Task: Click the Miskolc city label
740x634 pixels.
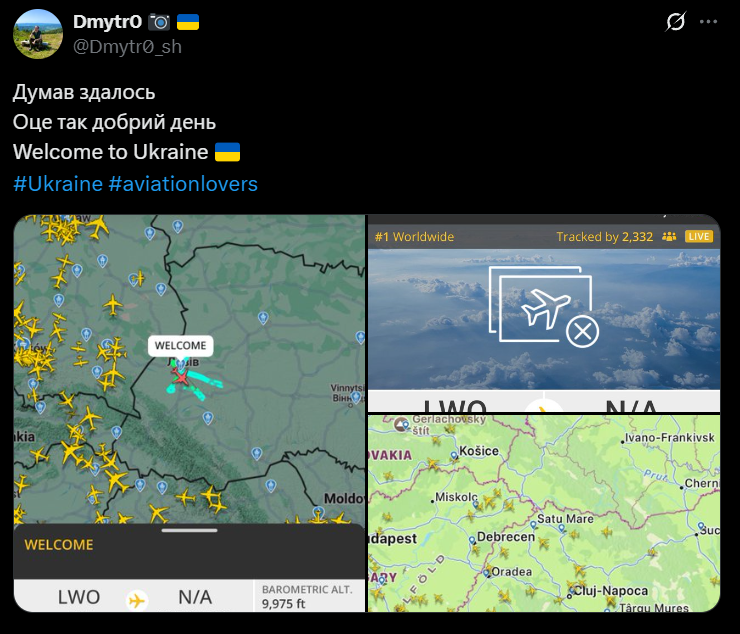Action: pos(456,497)
